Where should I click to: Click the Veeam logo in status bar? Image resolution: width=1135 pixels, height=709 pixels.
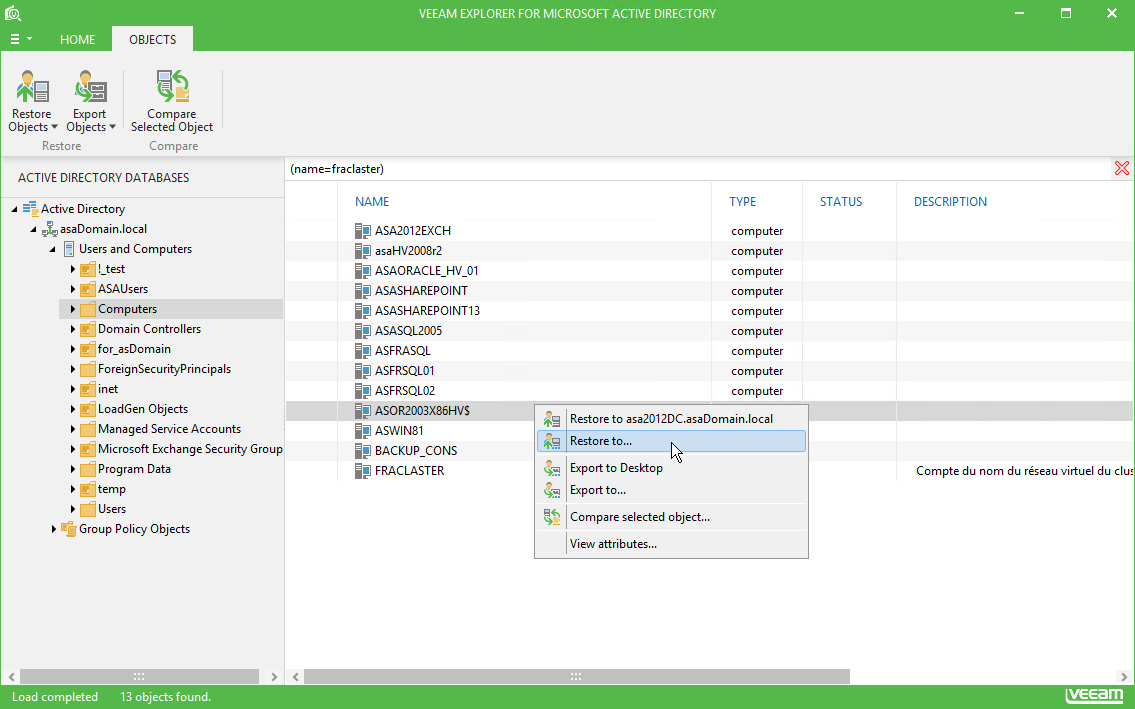[x=1094, y=695]
